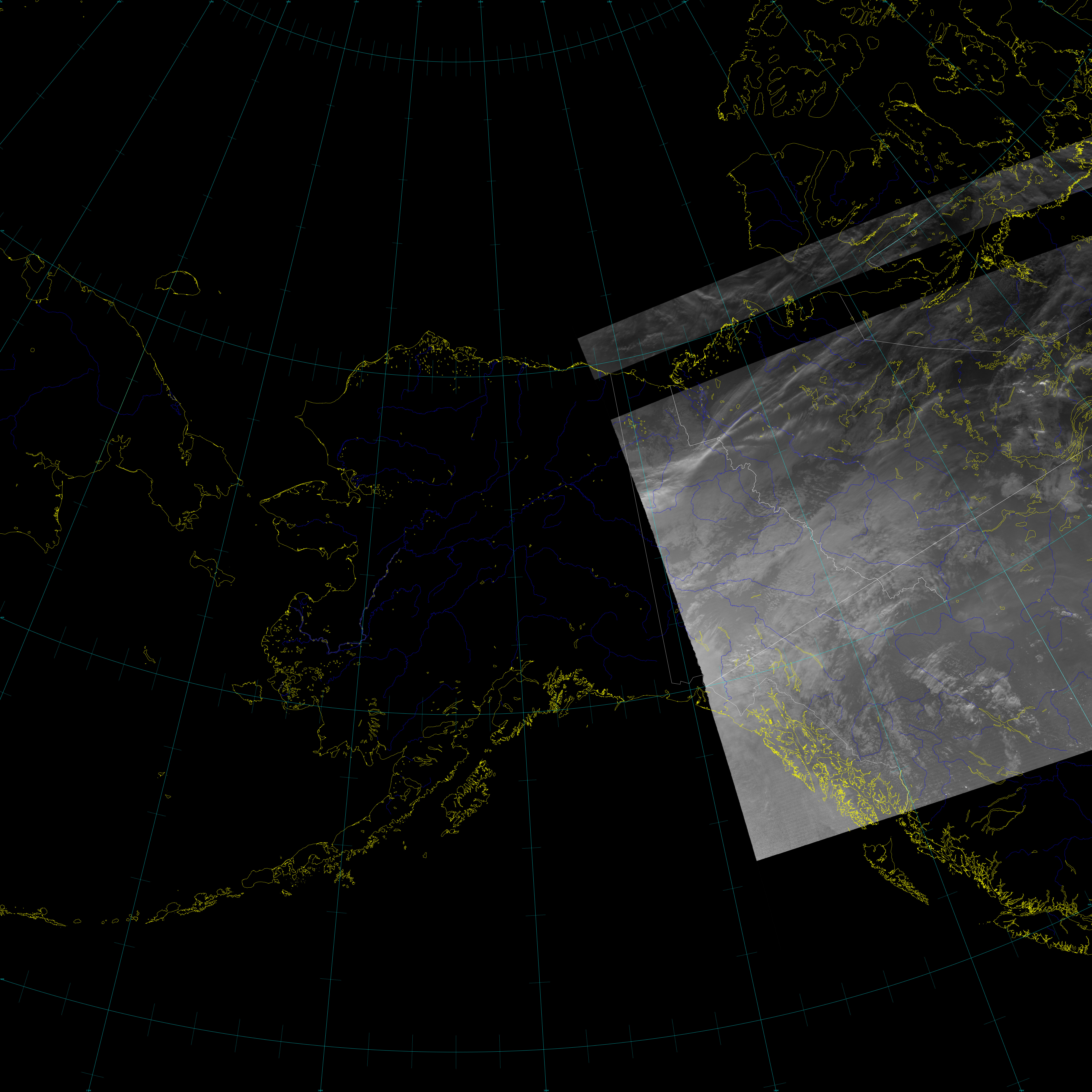Click the 90W longitude label

tap(1040, 2)
